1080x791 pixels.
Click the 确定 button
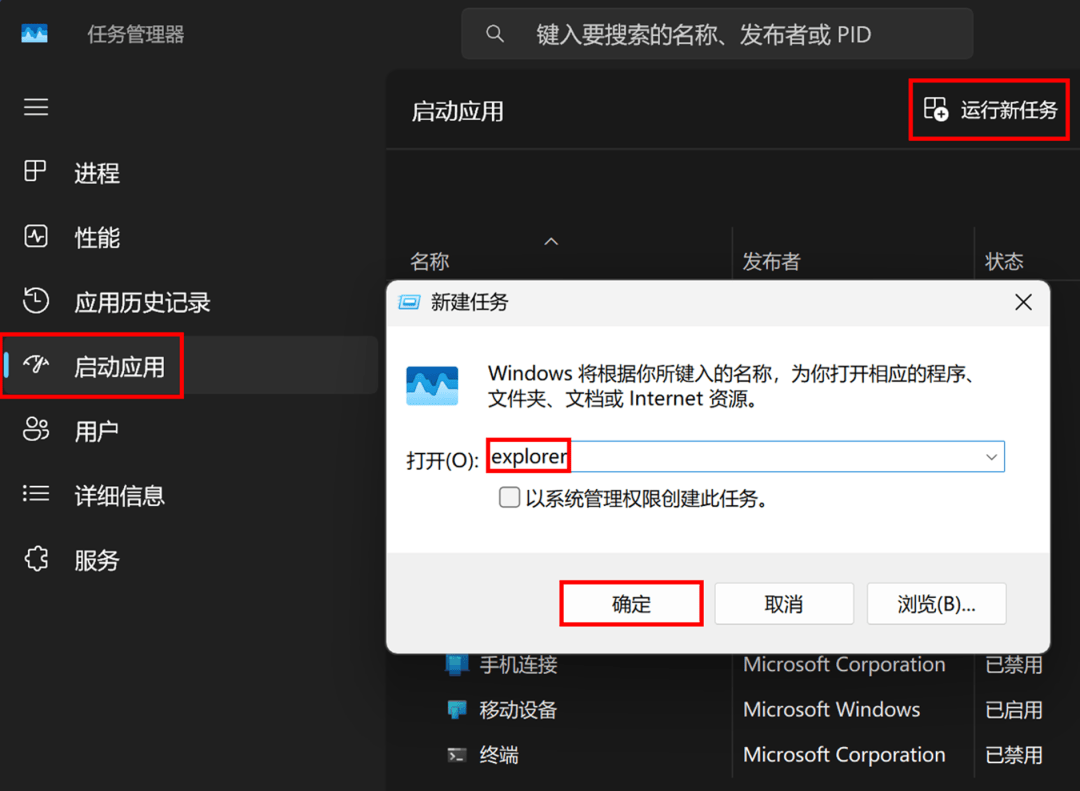pos(631,604)
